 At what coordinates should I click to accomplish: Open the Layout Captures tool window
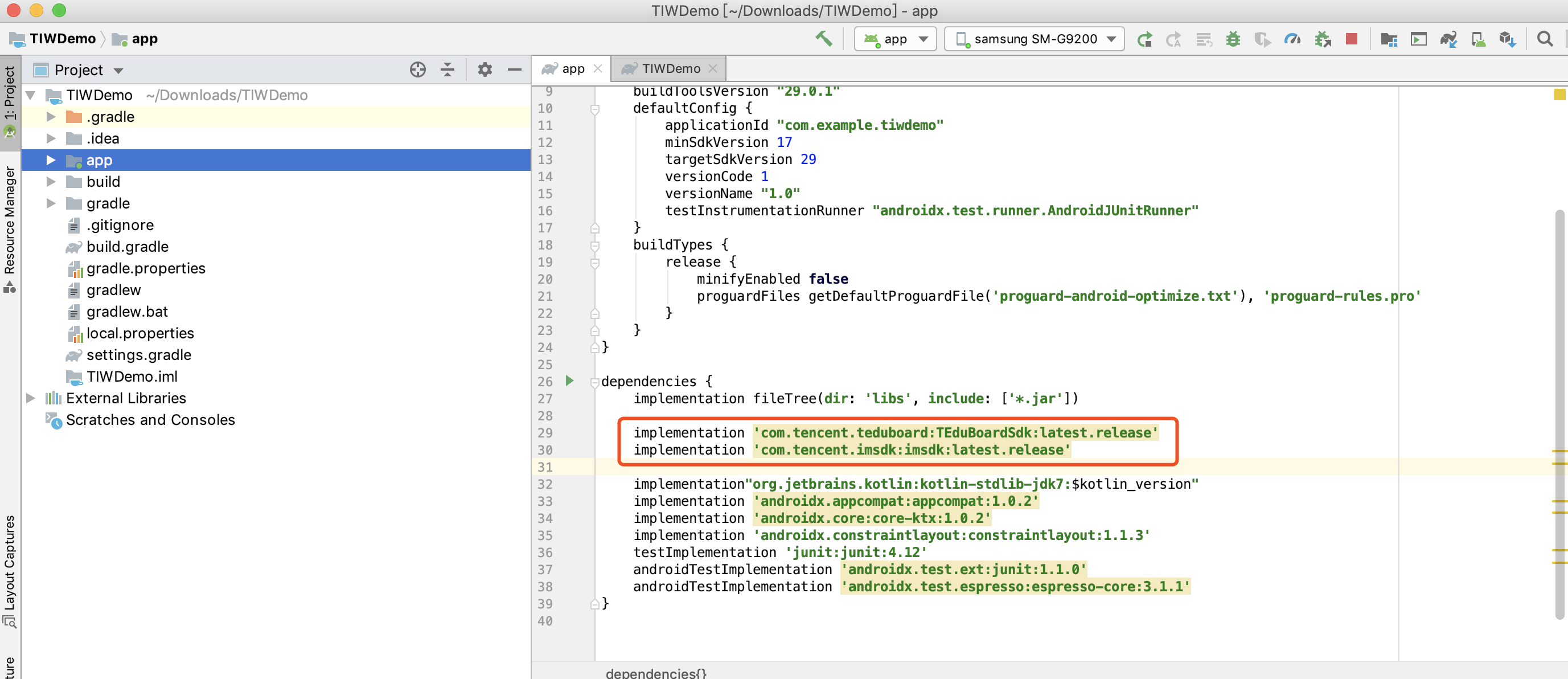[x=10, y=571]
